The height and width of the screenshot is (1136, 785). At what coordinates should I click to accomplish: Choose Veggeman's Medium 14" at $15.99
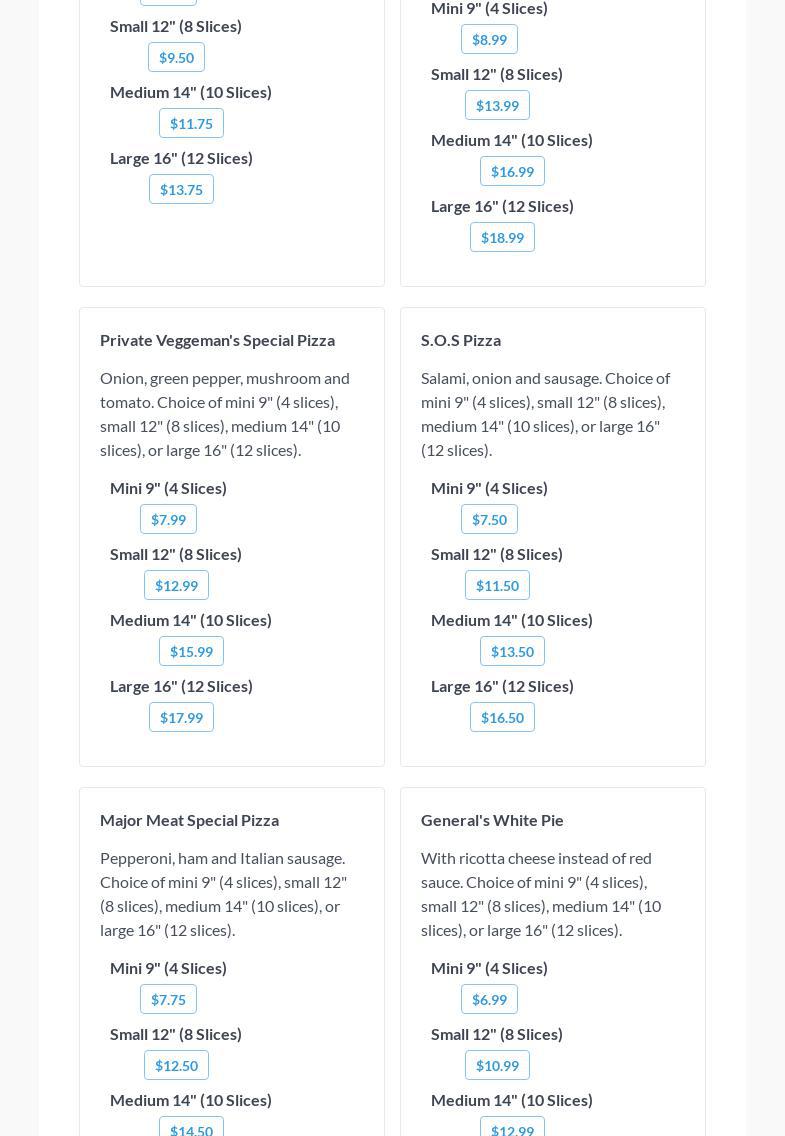coord(191,652)
